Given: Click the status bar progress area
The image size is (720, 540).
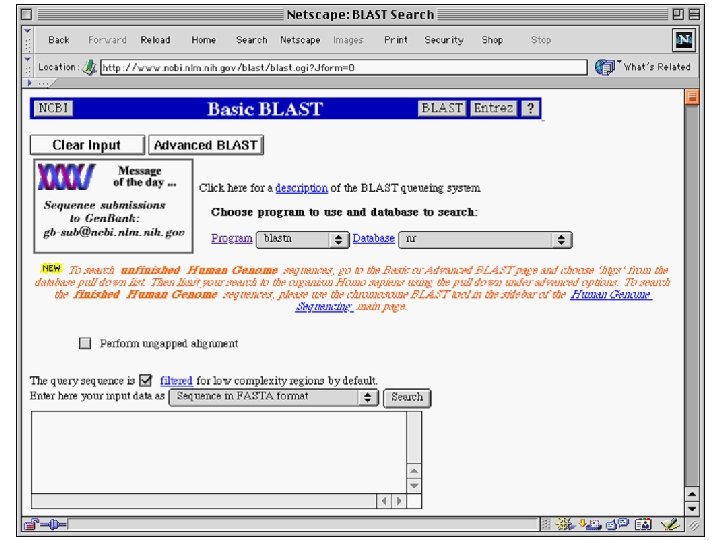Looking at the screenshot, I should [303, 524].
